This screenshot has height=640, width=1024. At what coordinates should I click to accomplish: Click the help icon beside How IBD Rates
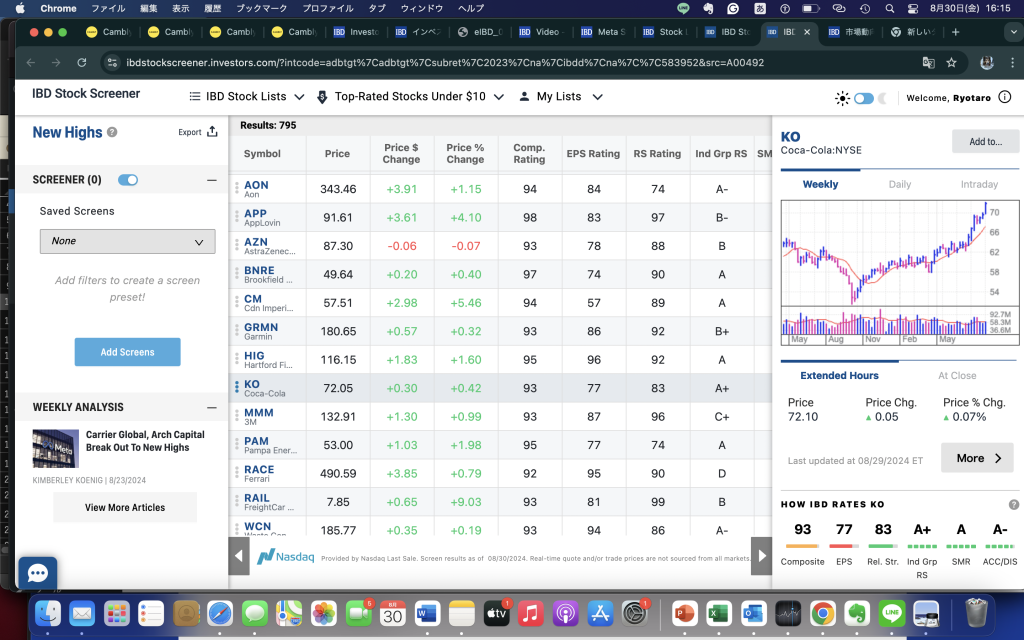(1014, 505)
